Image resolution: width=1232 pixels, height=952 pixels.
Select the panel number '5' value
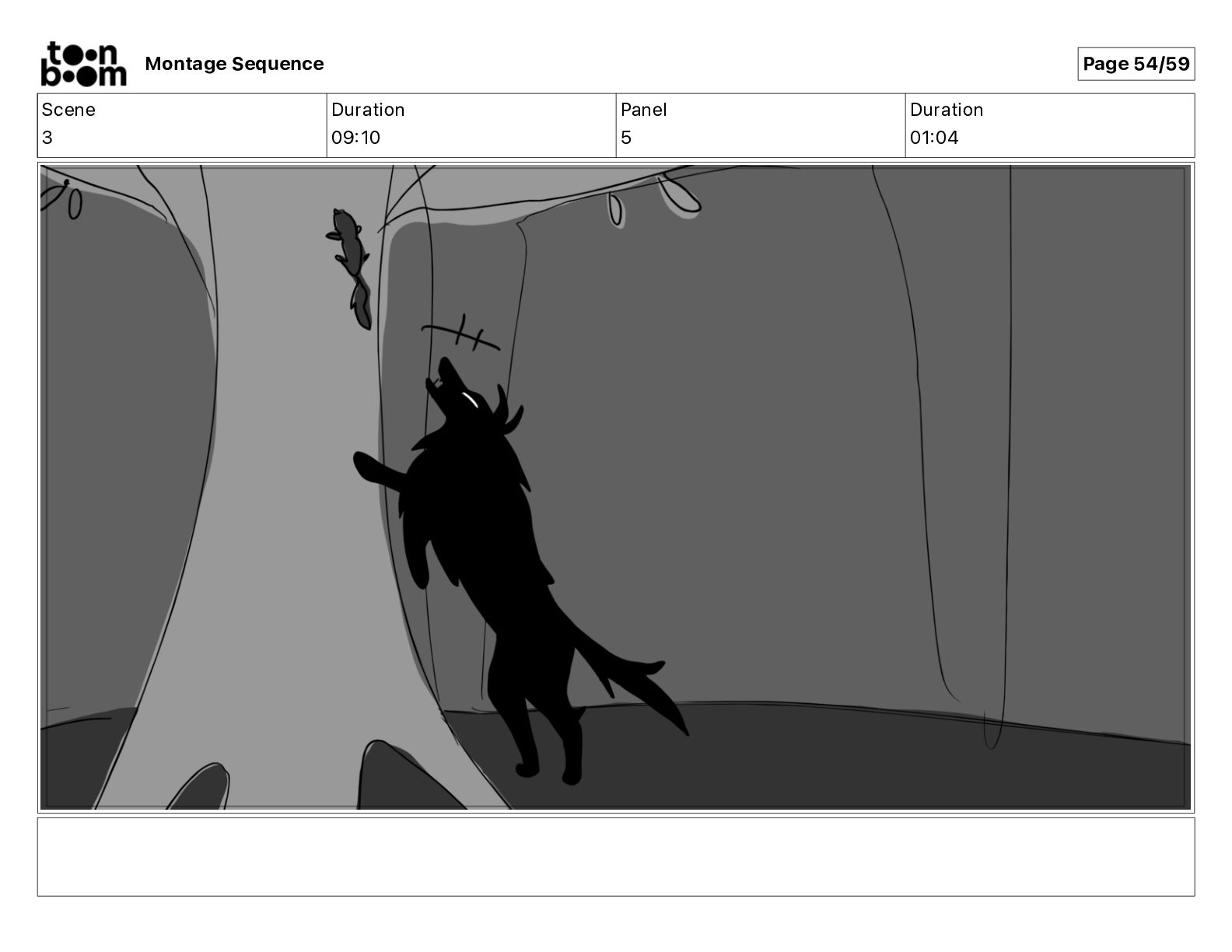tap(626, 138)
